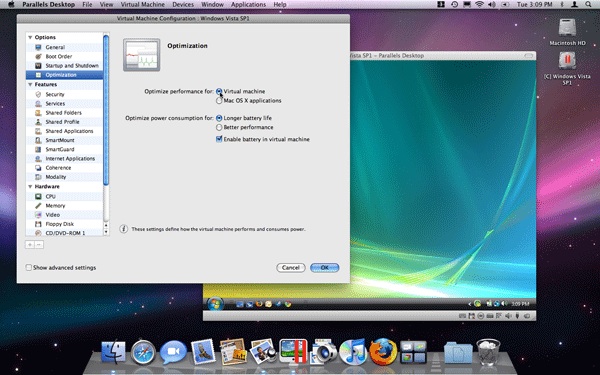The width and height of the screenshot is (600, 375).
Task: Click the Floppy Disk icon
Action: pyautogui.click(x=38, y=224)
